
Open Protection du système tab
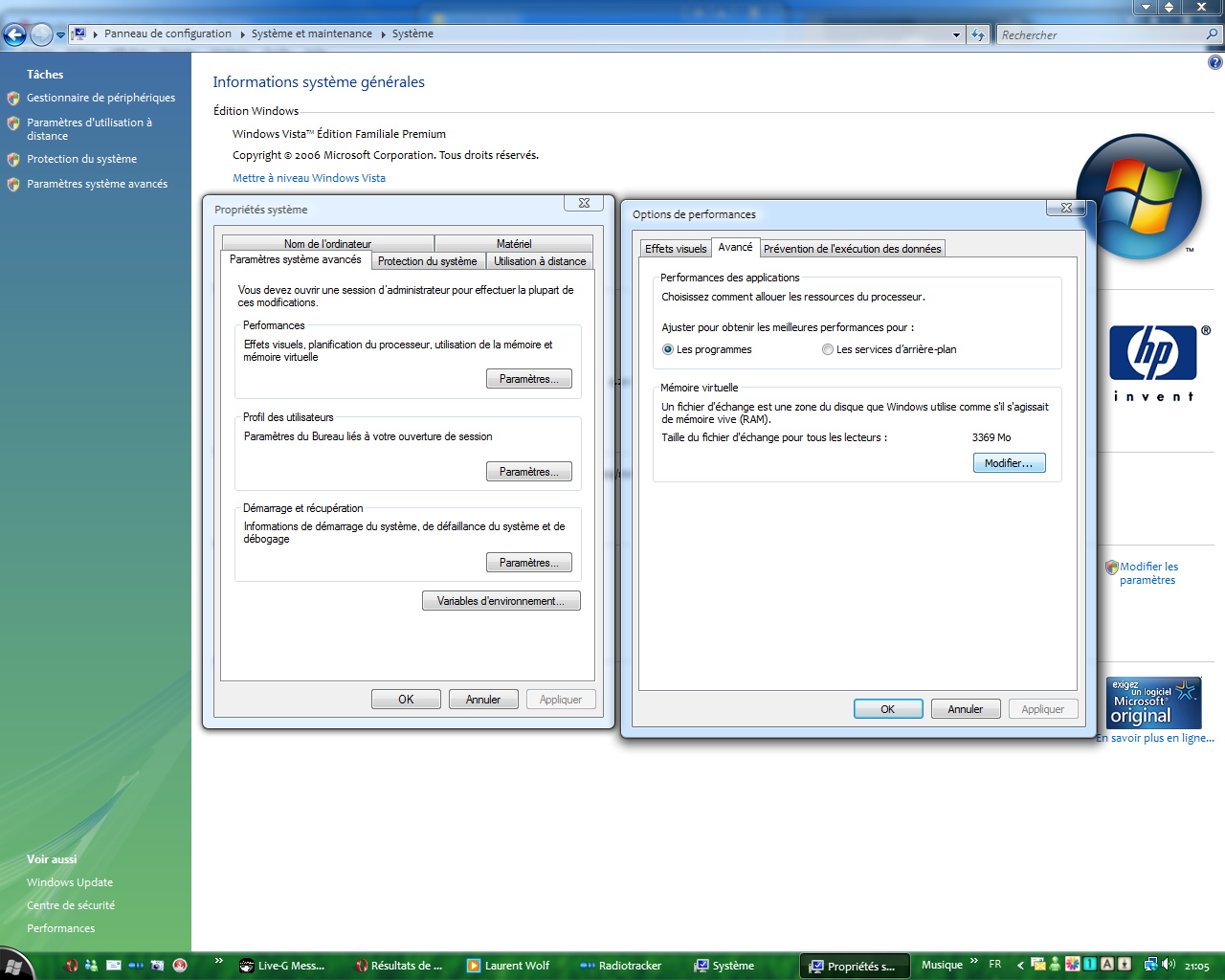pos(428,261)
